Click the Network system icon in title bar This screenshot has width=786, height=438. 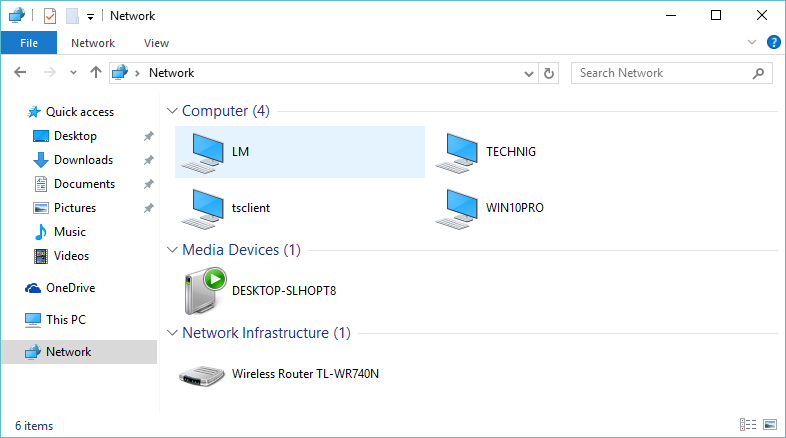point(17,16)
